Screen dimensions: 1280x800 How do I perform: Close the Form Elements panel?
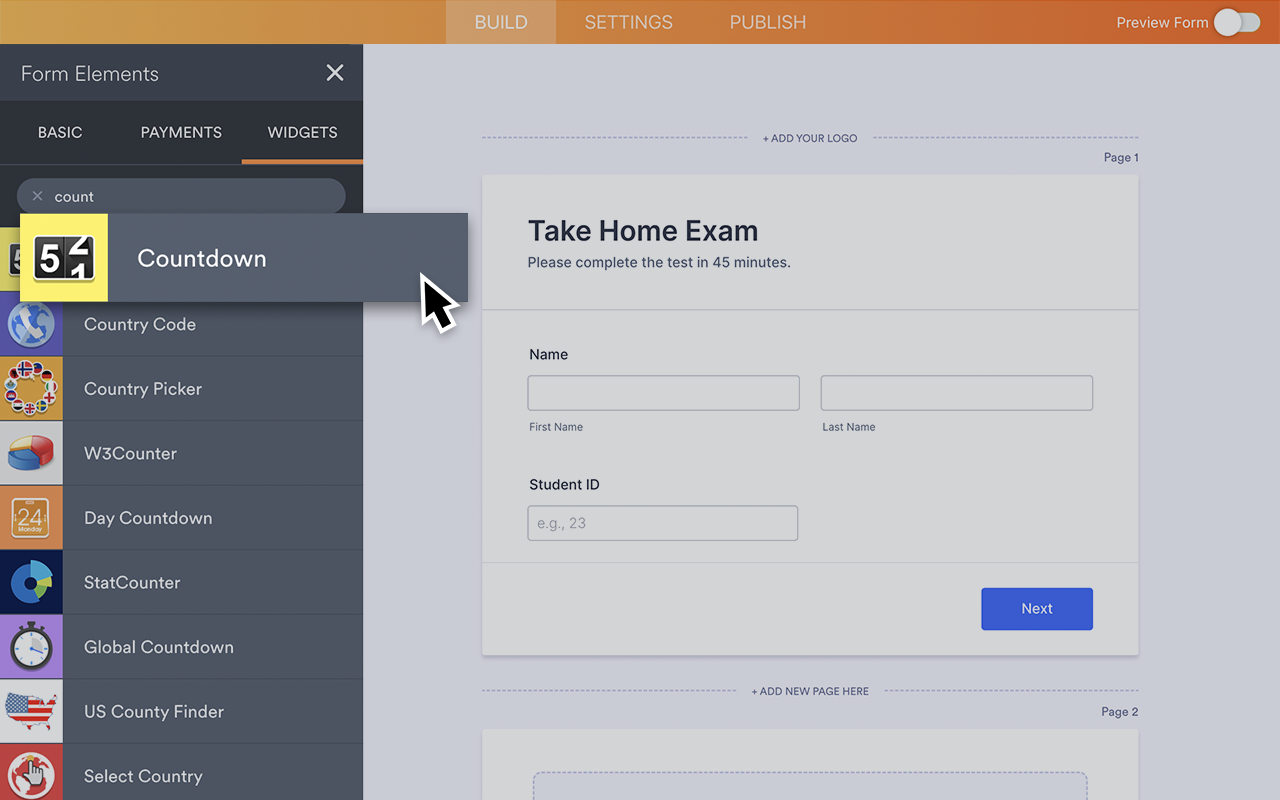click(334, 72)
